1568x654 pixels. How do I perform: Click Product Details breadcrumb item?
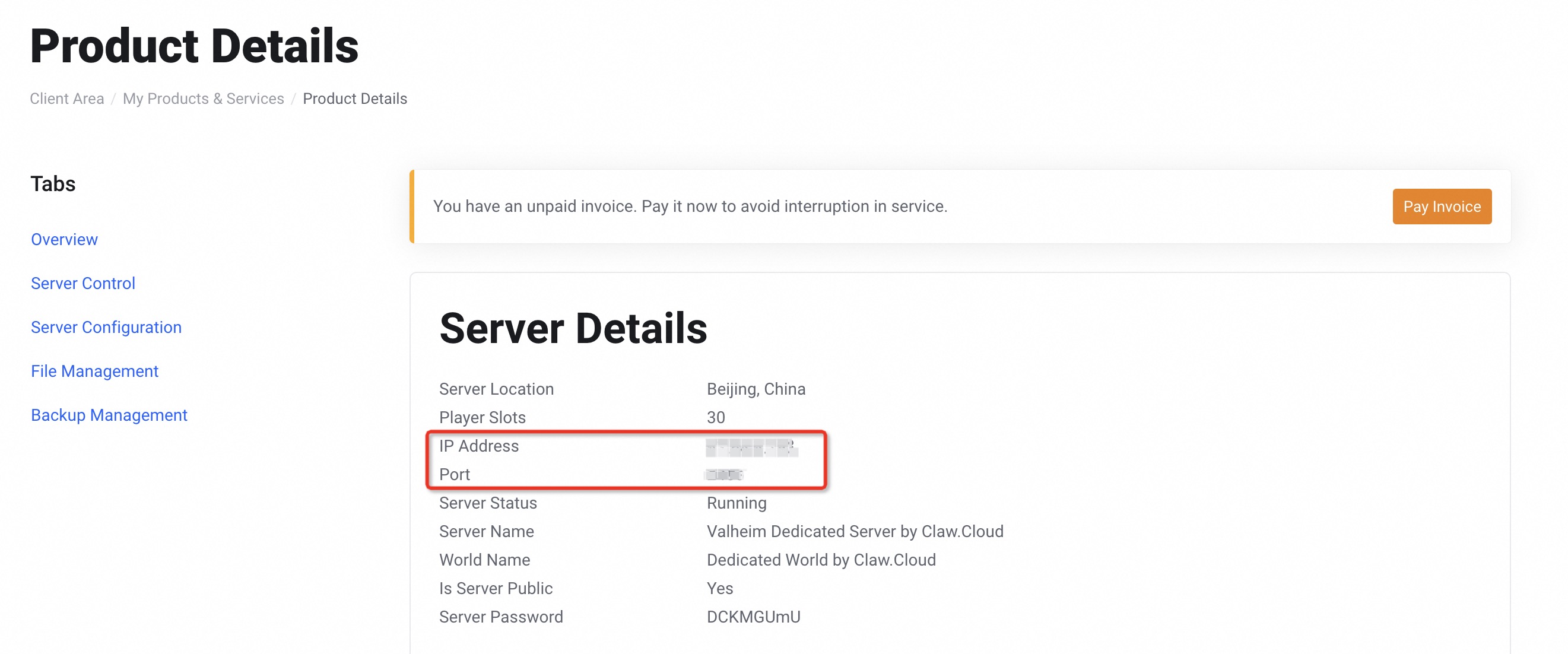point(355,99)
